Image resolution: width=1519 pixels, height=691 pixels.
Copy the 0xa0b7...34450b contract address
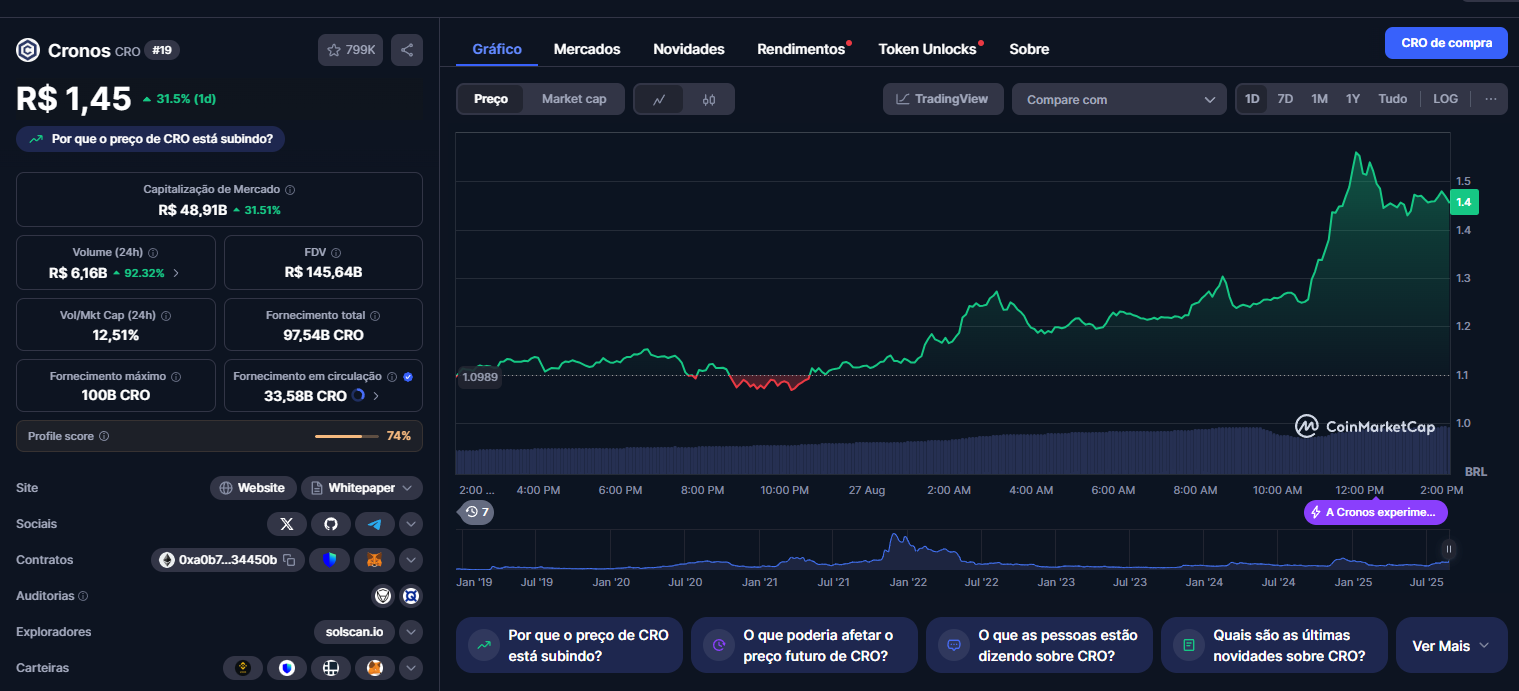[x=289, y=560]
